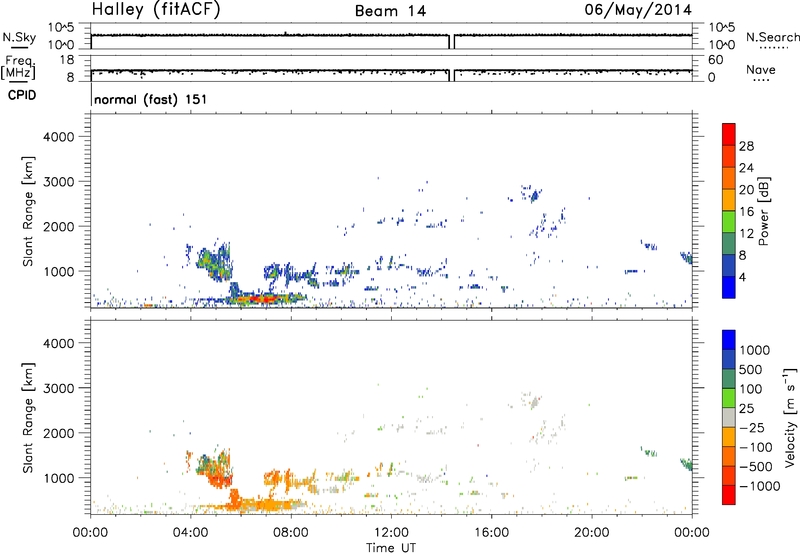Click the '-1000' label on the velocity color bar

[x=760, y=486]
